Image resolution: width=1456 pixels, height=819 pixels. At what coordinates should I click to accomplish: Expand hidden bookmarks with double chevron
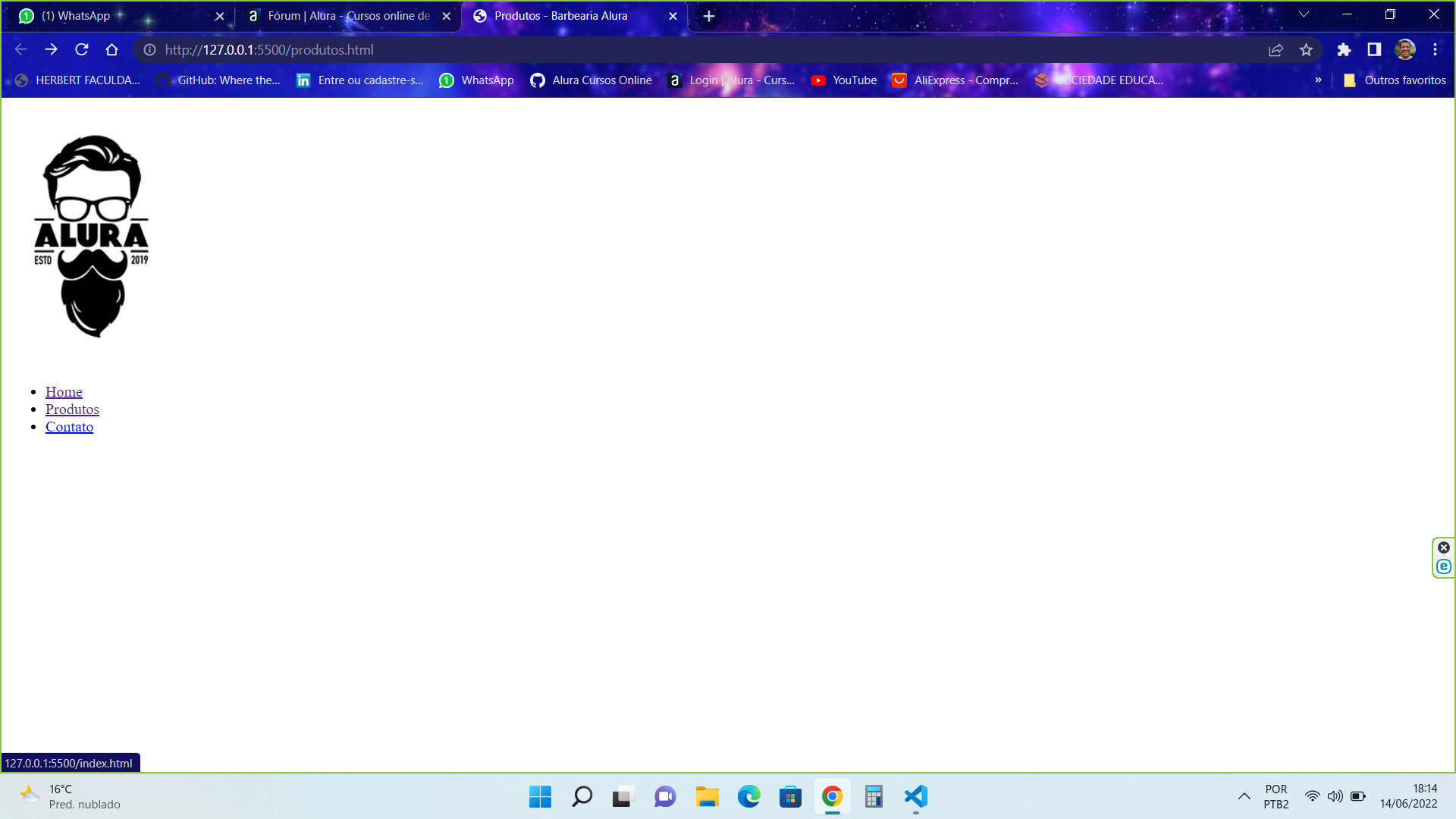pyautogui.click(x=1318, y=80)
